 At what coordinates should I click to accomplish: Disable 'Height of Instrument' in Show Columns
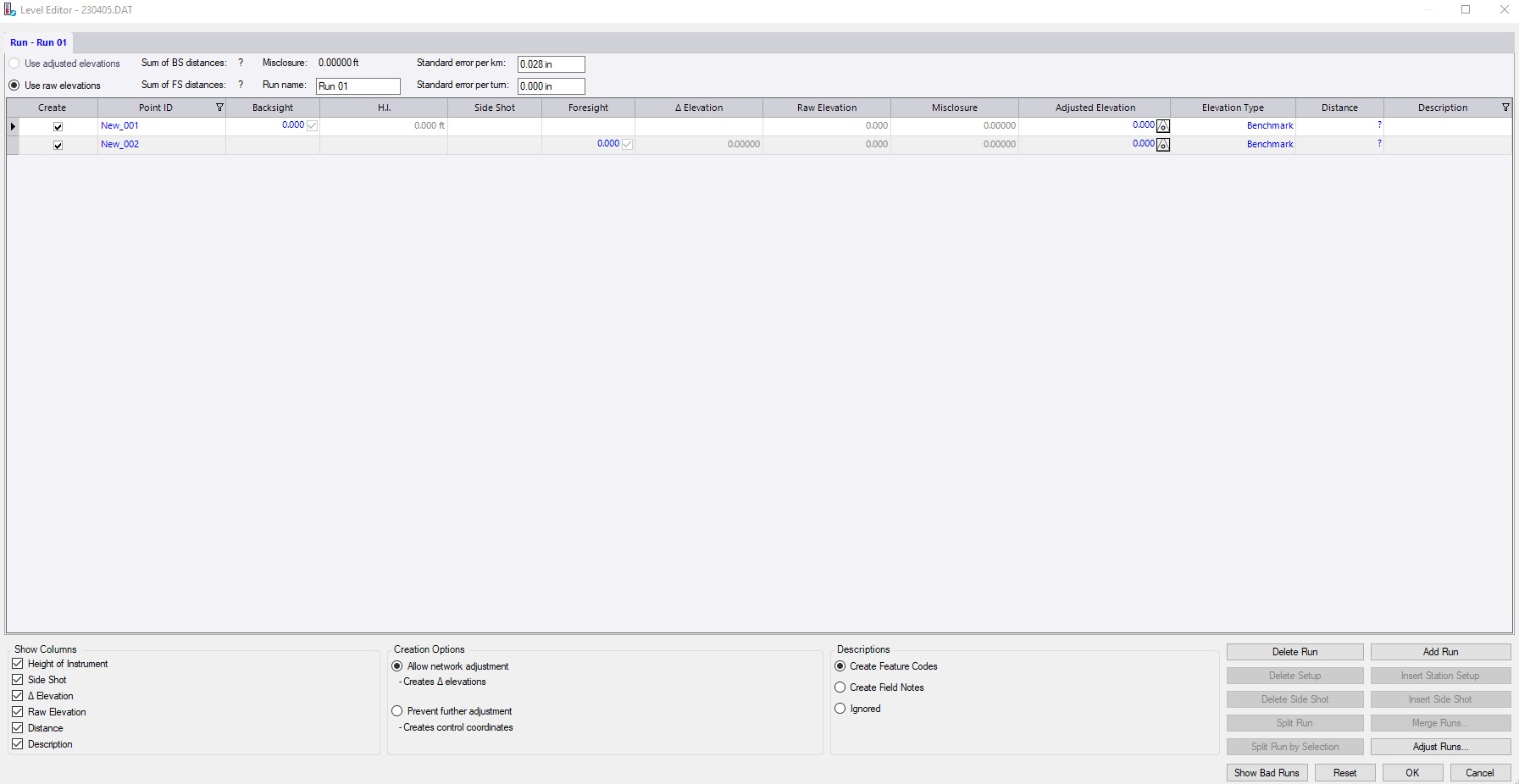coord(18,664)
